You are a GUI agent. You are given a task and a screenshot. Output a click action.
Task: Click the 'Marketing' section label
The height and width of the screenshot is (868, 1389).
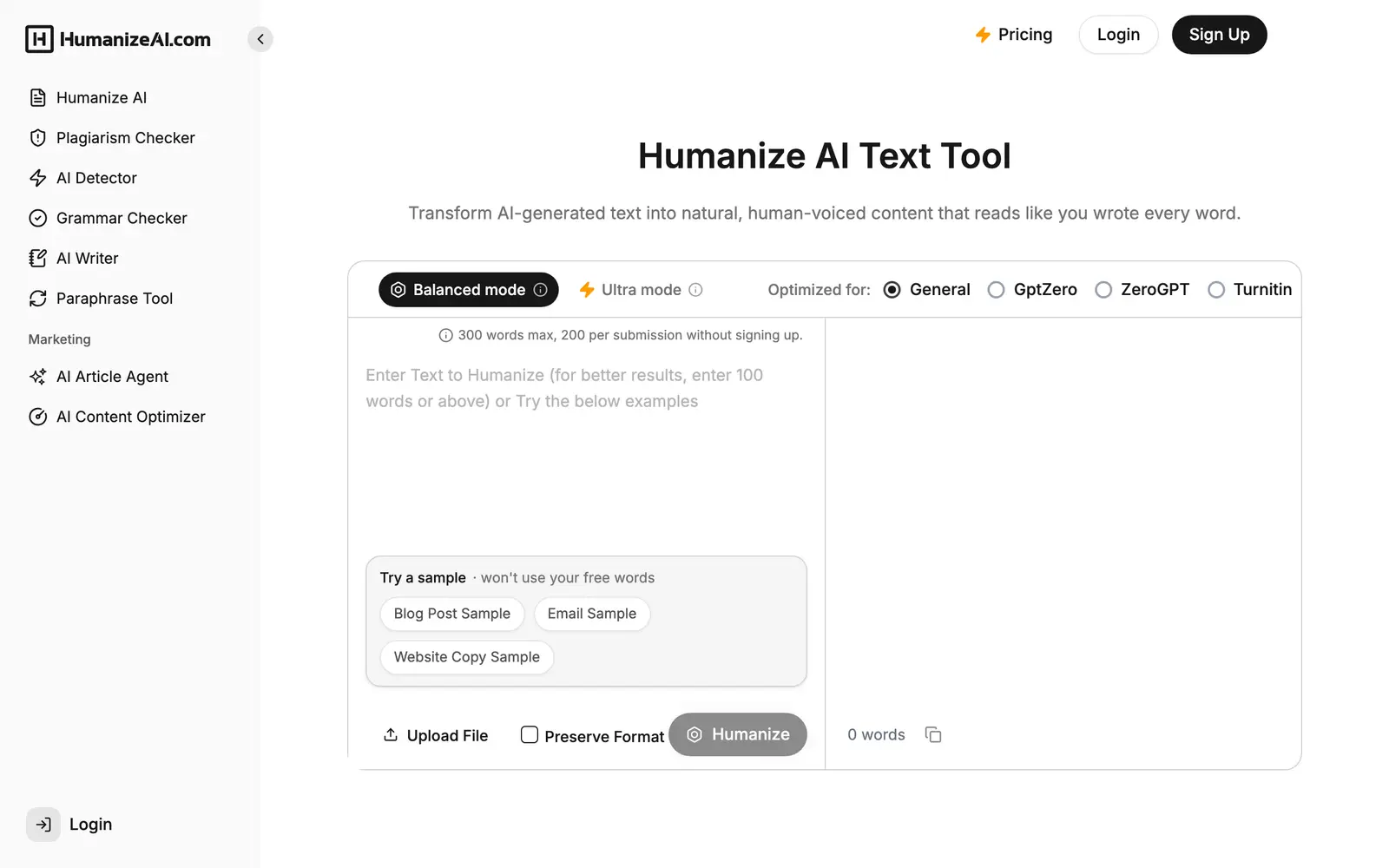click(59, 339)
